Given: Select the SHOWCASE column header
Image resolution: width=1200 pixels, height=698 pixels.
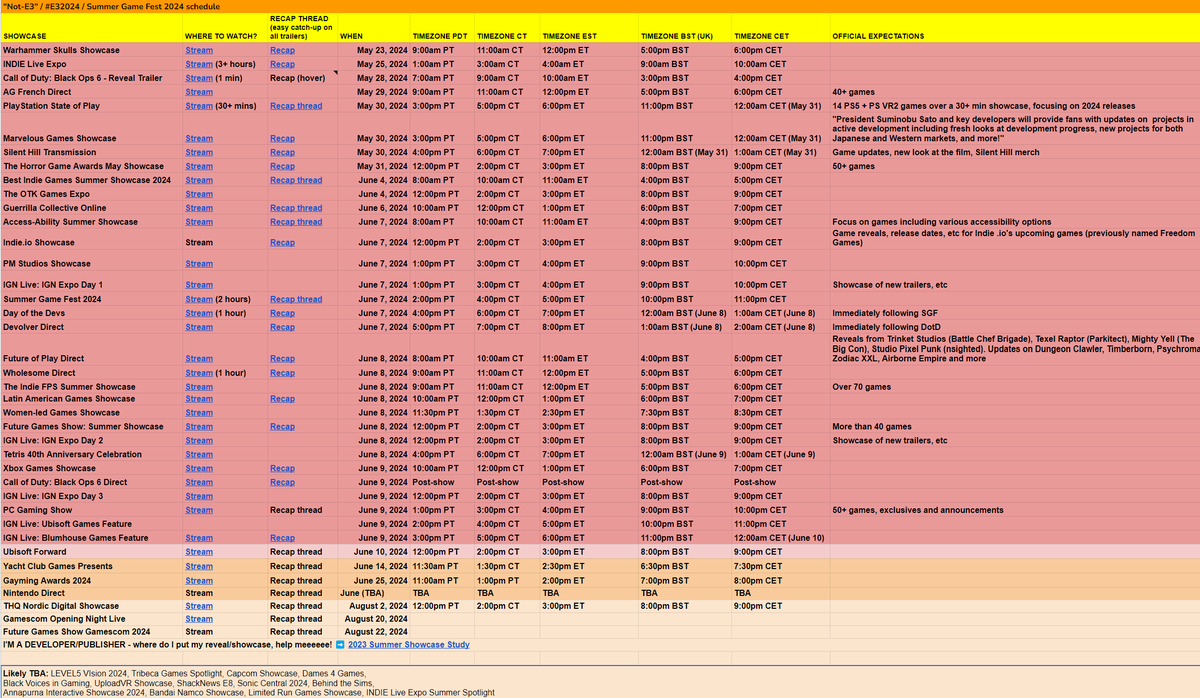Looking at the screenshot, I should point(91,29).
